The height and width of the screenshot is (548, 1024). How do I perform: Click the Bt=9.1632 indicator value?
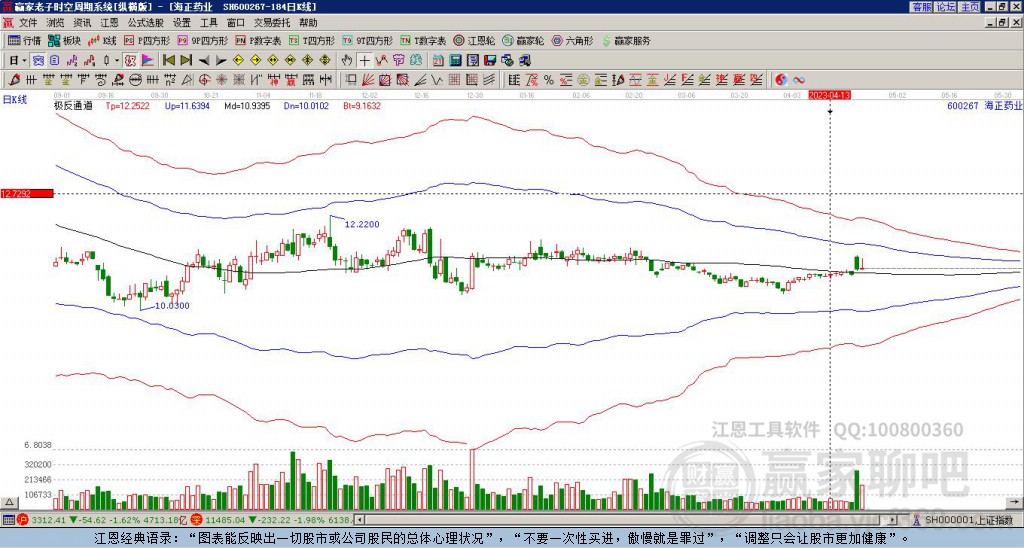pos(362,105)
